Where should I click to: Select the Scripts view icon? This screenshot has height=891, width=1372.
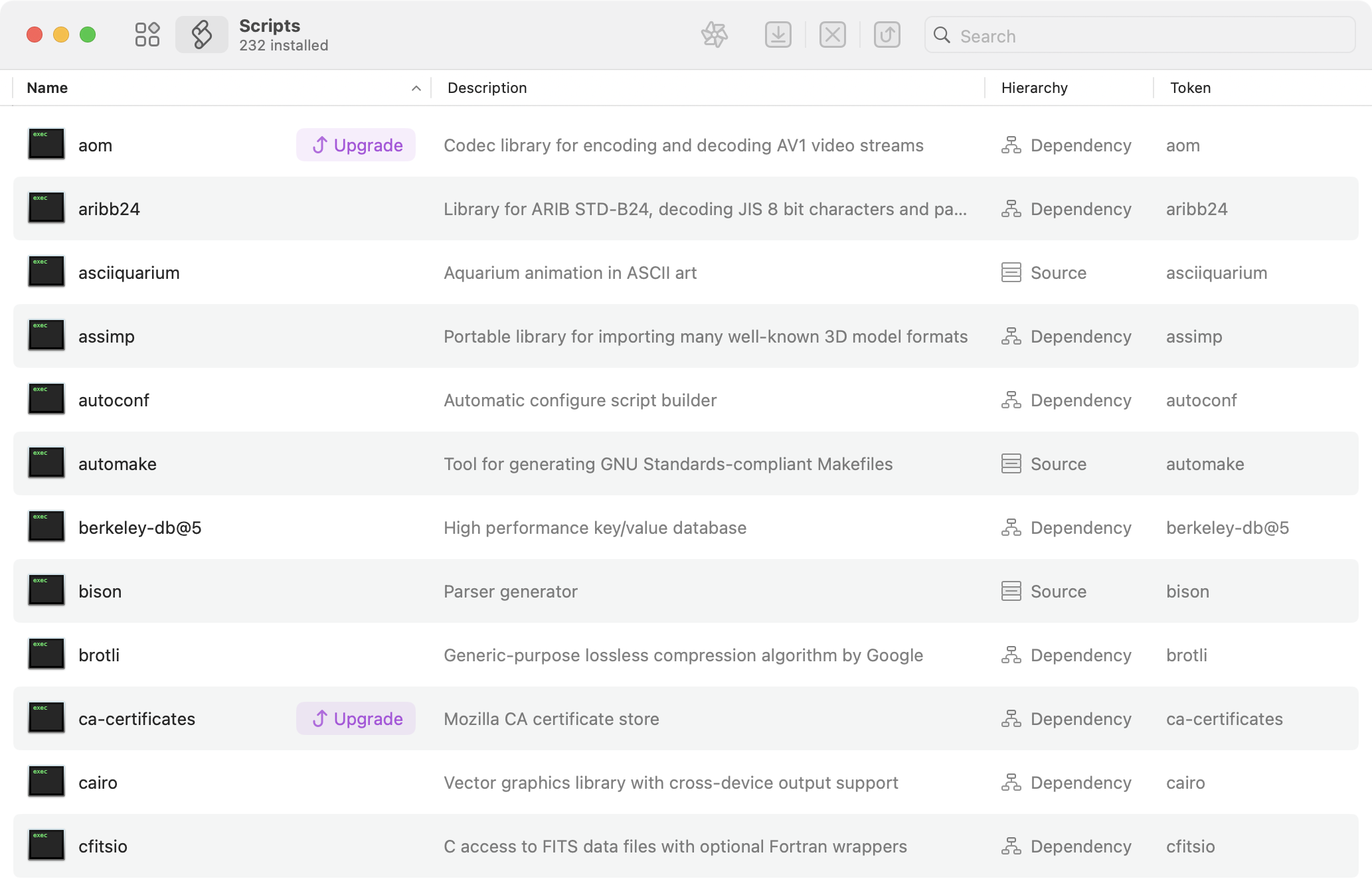point(202,35)
